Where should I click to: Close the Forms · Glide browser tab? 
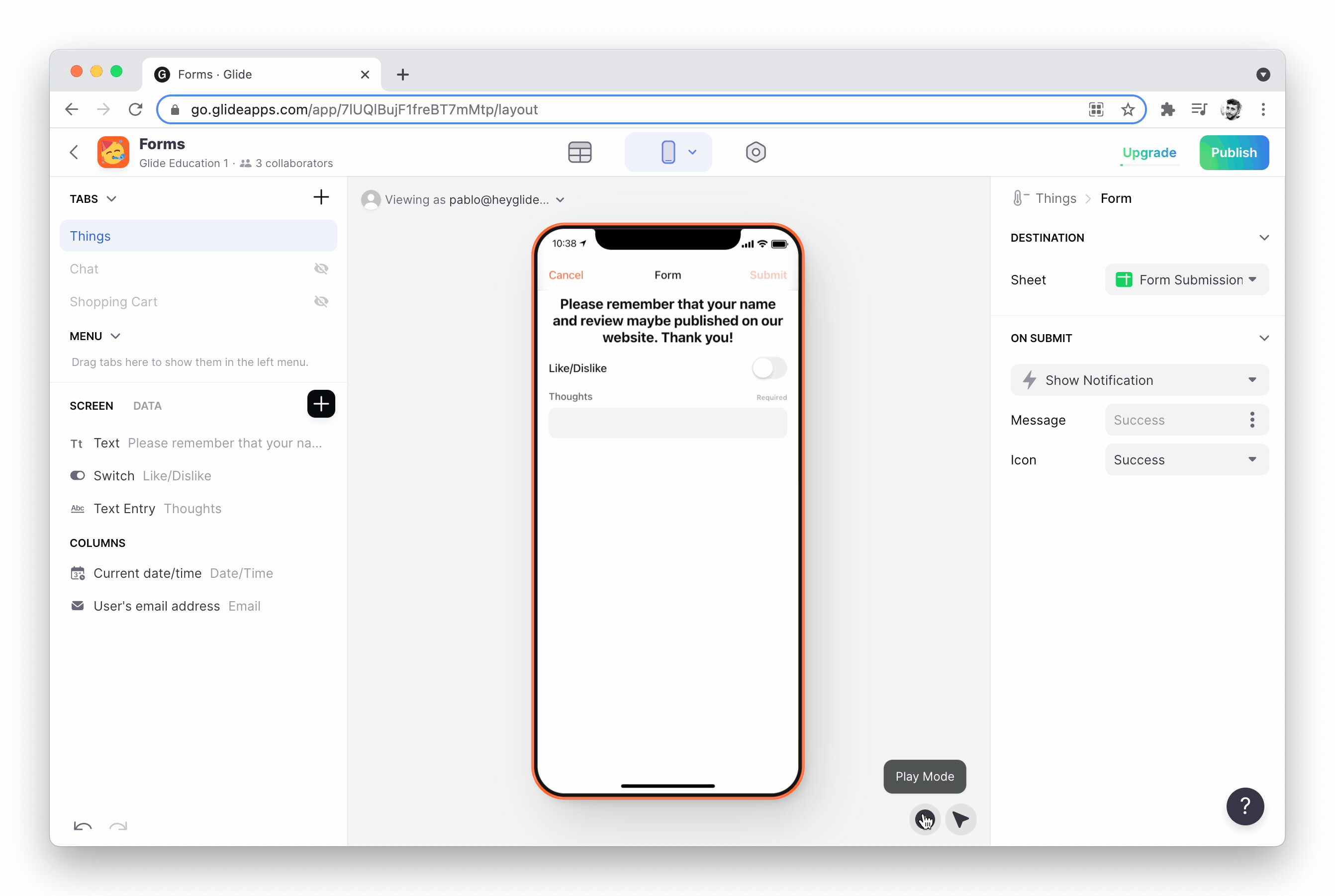pyautogui.click(x=365, y=75)
